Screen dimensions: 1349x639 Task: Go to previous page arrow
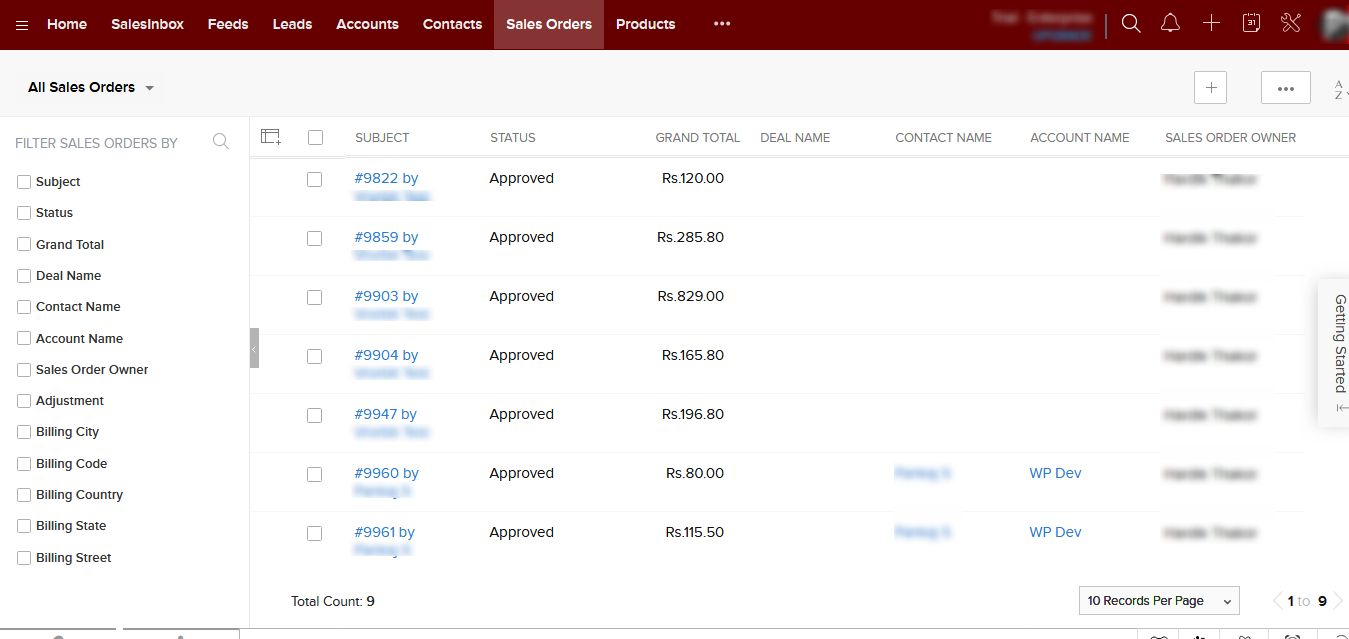(x=1276, y=601)
